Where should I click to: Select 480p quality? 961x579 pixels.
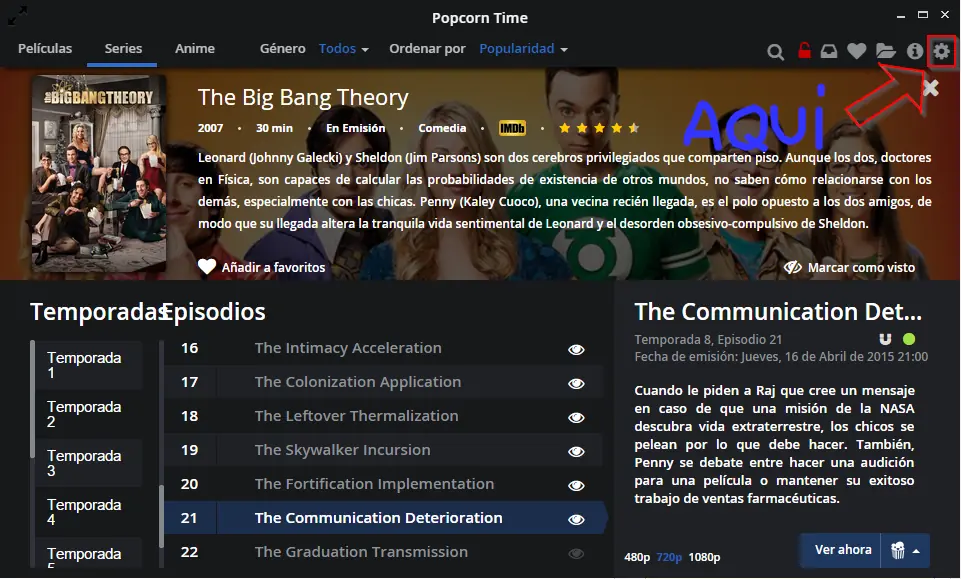(637, 557)
